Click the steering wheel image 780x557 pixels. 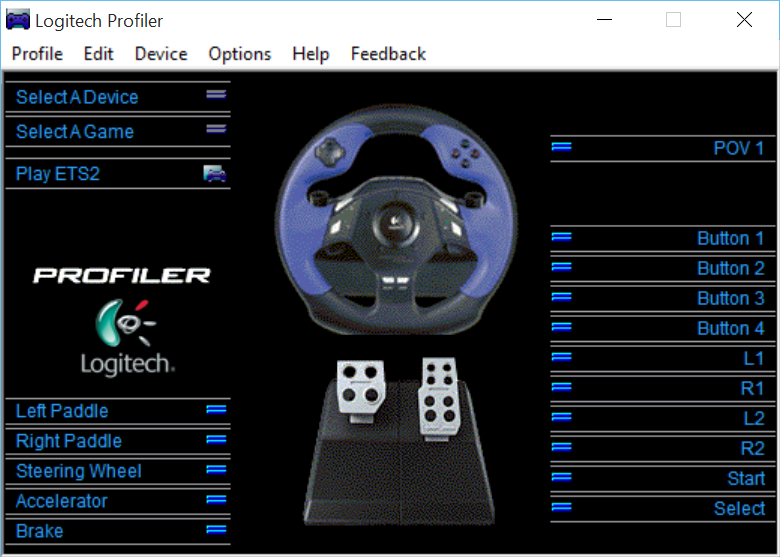tap(396, 219)
